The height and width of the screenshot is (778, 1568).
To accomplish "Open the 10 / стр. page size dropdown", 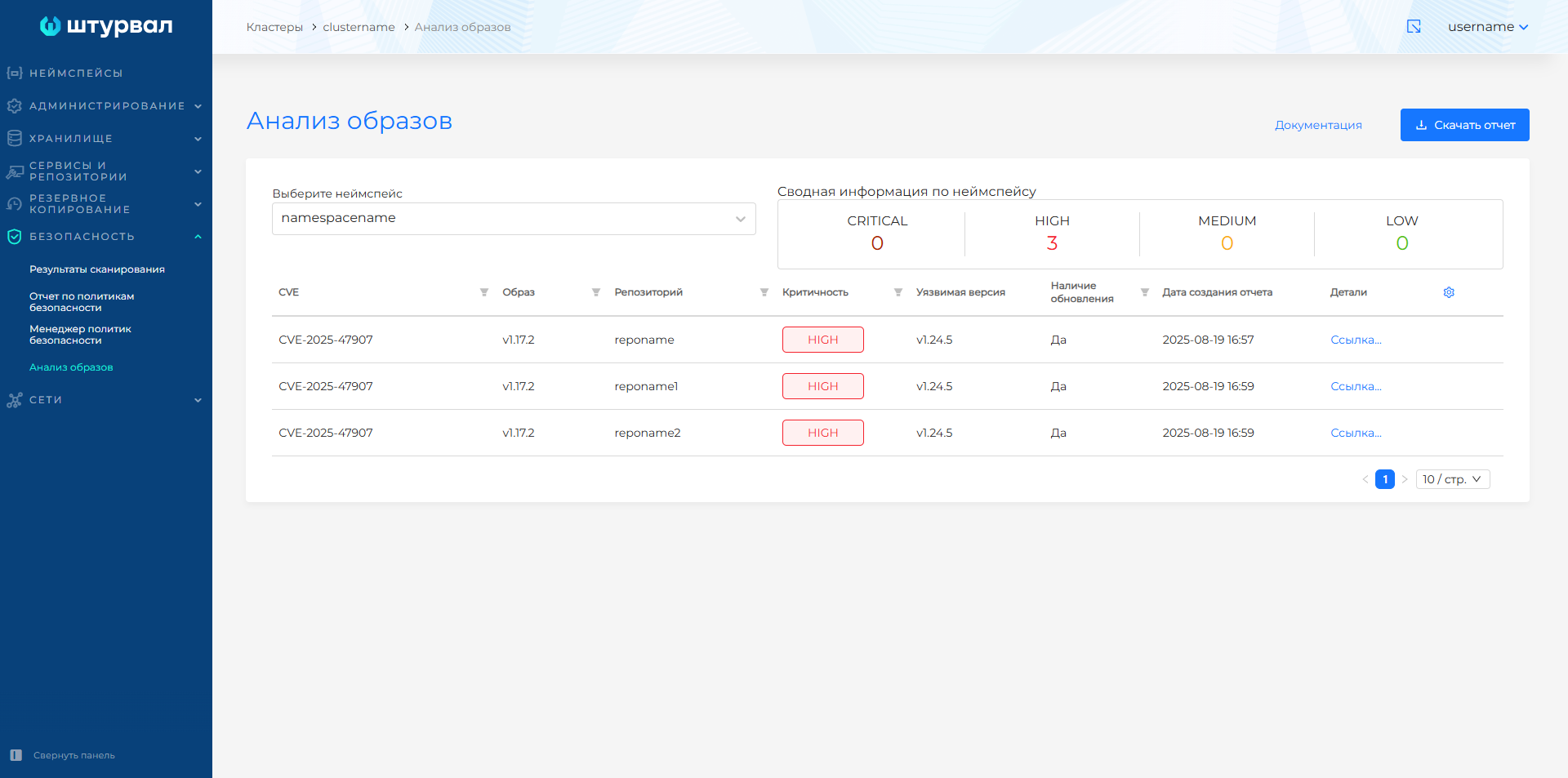I will (1452, 479).
